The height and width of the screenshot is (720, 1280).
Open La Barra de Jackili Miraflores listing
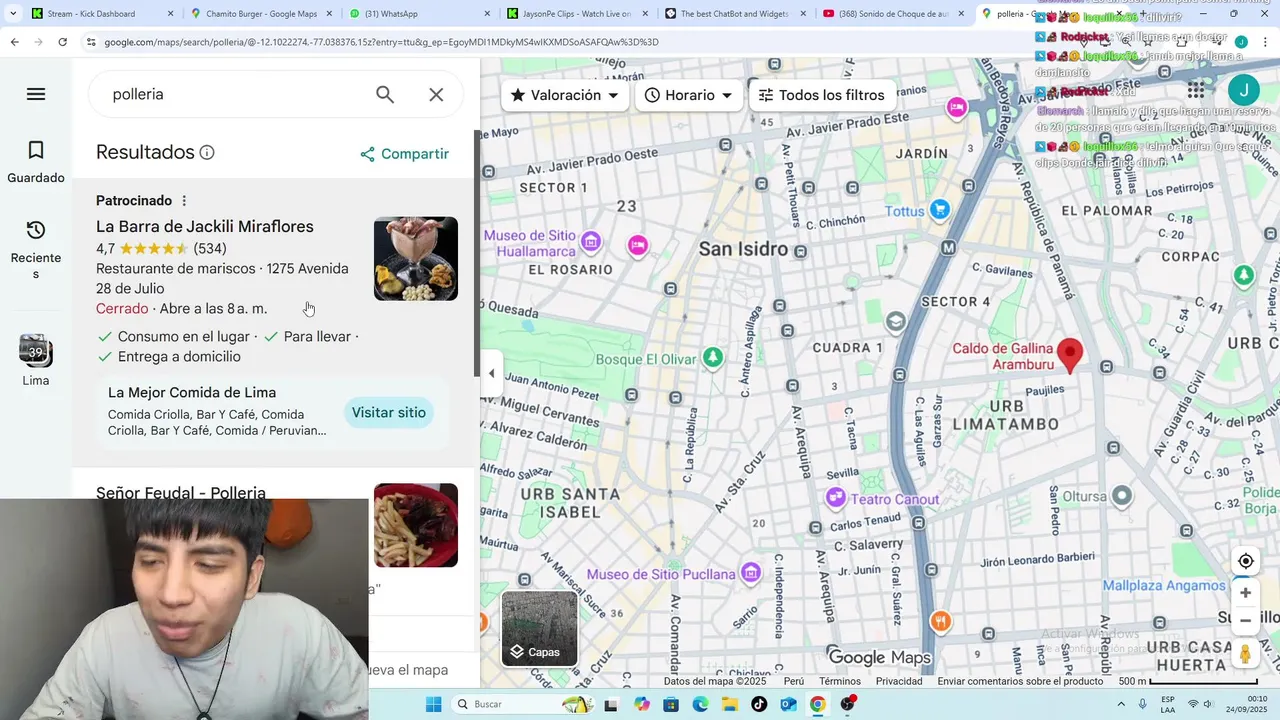pos(205,227)
